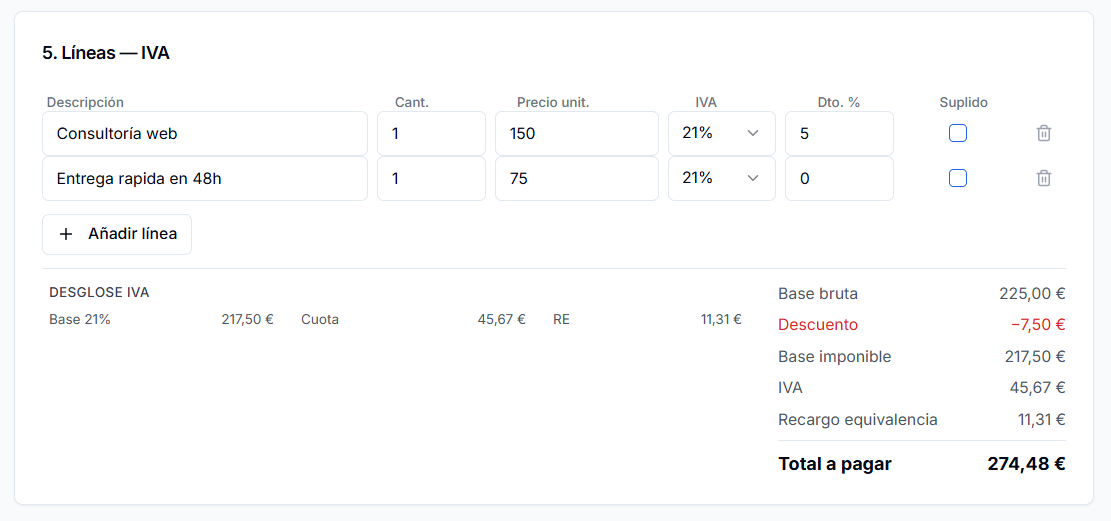The width and height of the screenshot is (1111, 521).
Task: Edit the Consultoría web description field
Action: [205, 133]
